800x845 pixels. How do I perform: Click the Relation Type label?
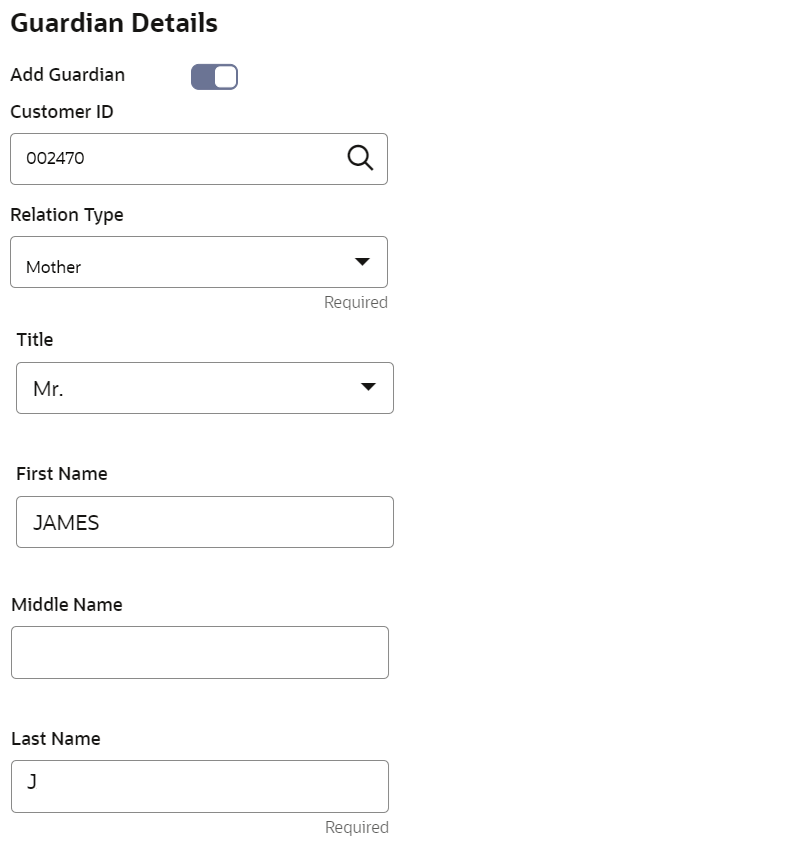(67, 215)
